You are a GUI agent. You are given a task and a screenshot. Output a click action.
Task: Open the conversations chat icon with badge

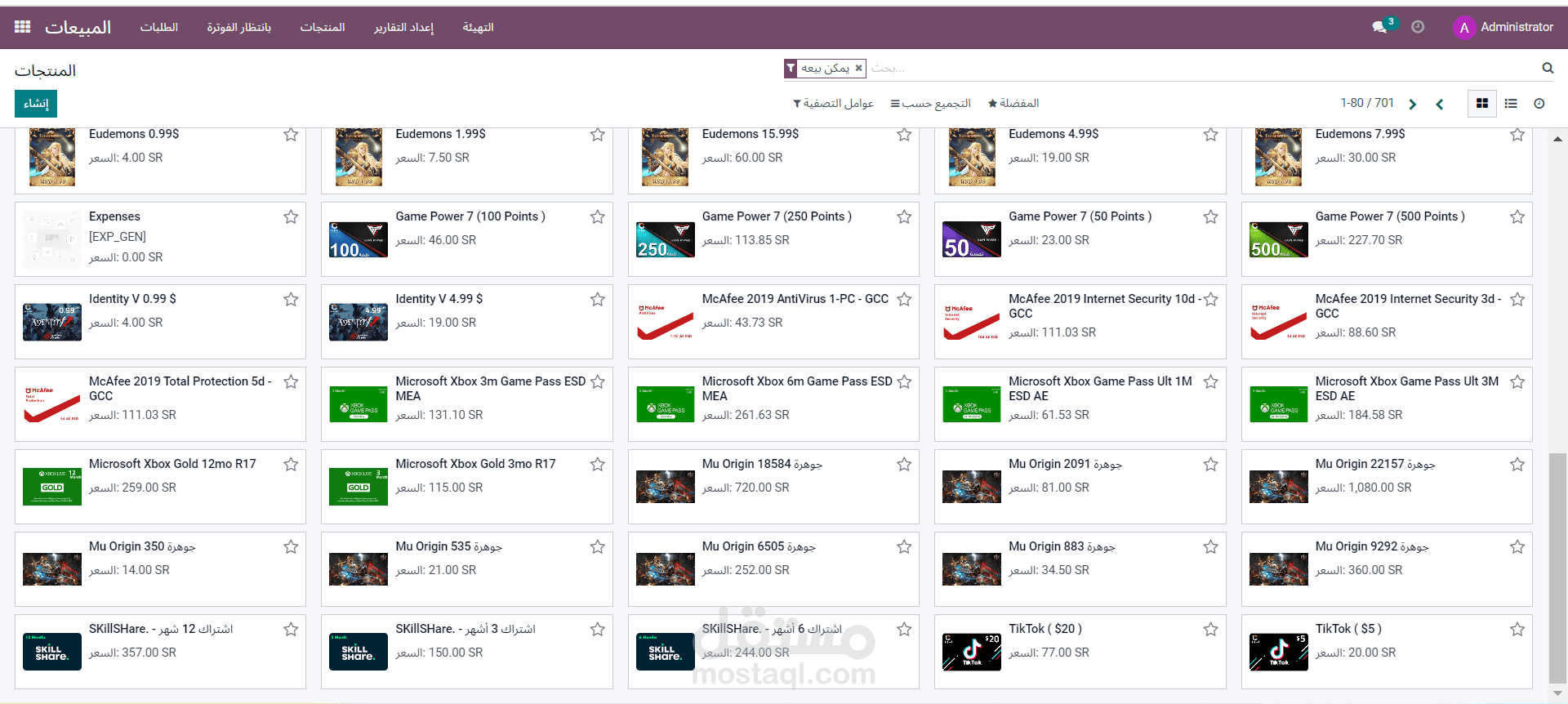[x=1380, y=27]
